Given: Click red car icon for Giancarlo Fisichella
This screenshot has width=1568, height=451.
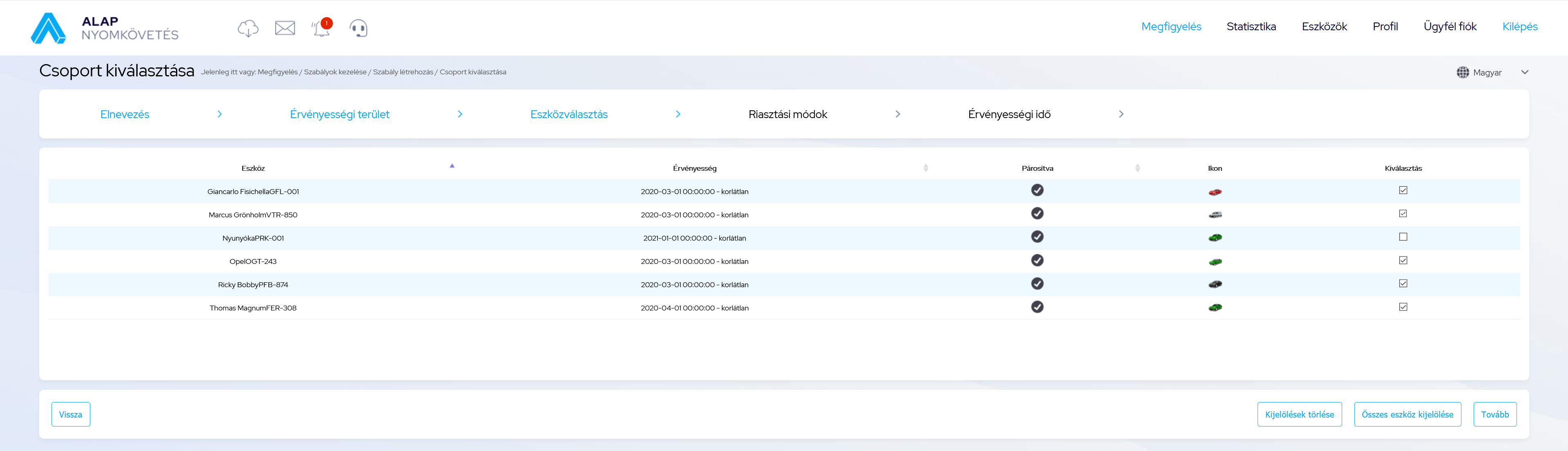Looking at the screenshot, I should (1214, 192).
